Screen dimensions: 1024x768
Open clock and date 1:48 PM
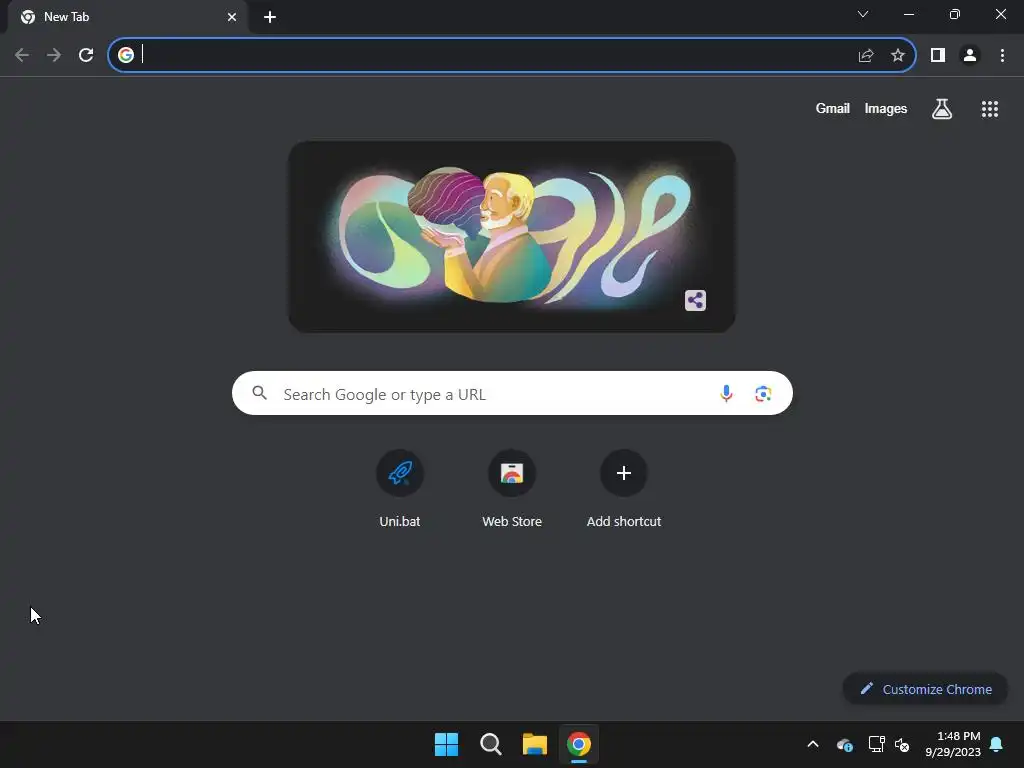[x=953, y=744]
